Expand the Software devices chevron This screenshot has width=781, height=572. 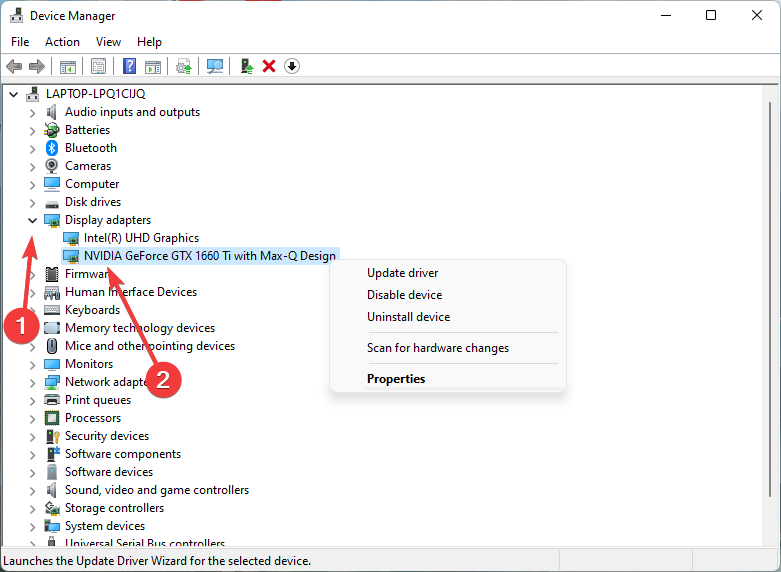point(32,473)
